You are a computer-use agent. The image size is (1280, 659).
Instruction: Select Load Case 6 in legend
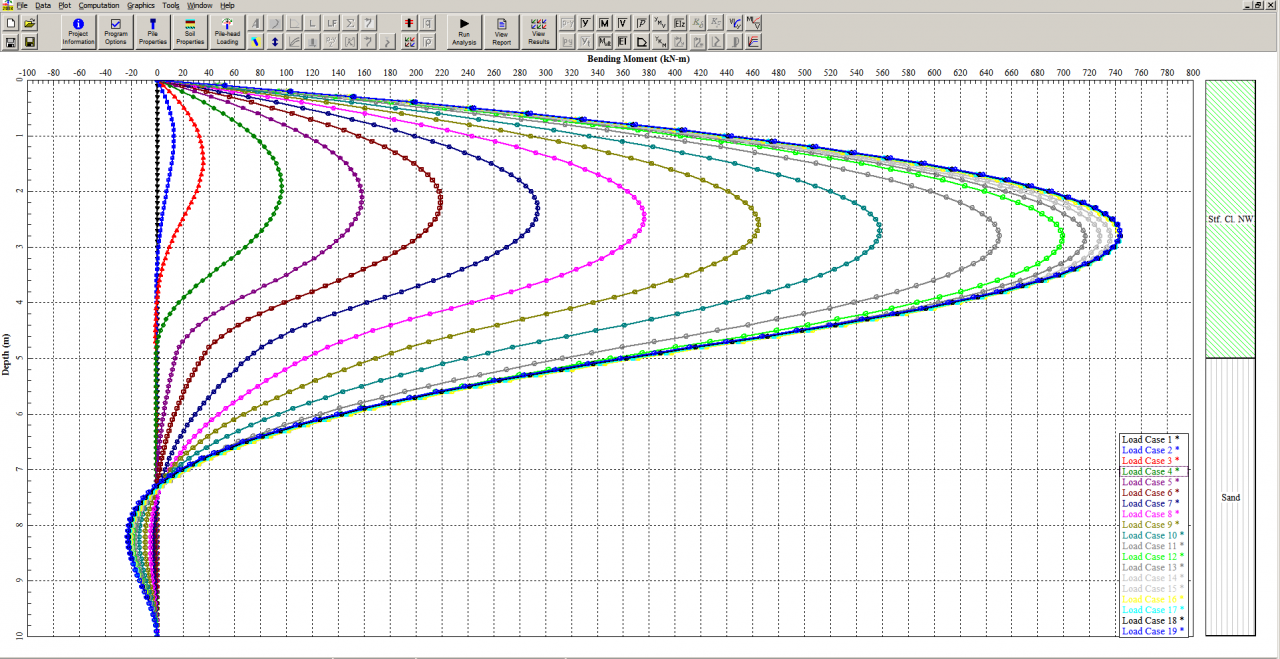tap(1150, 493)
